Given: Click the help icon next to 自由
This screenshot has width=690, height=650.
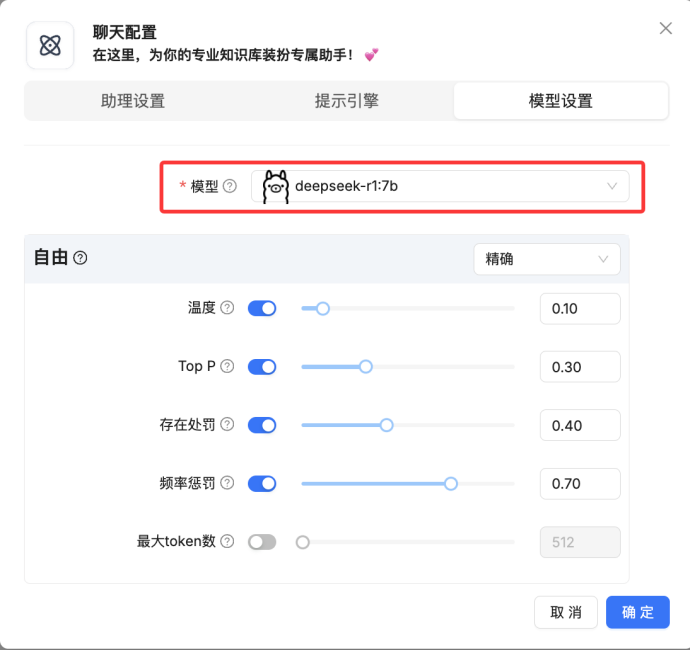Looking at the screenshot, I should [x=80, y=257].
